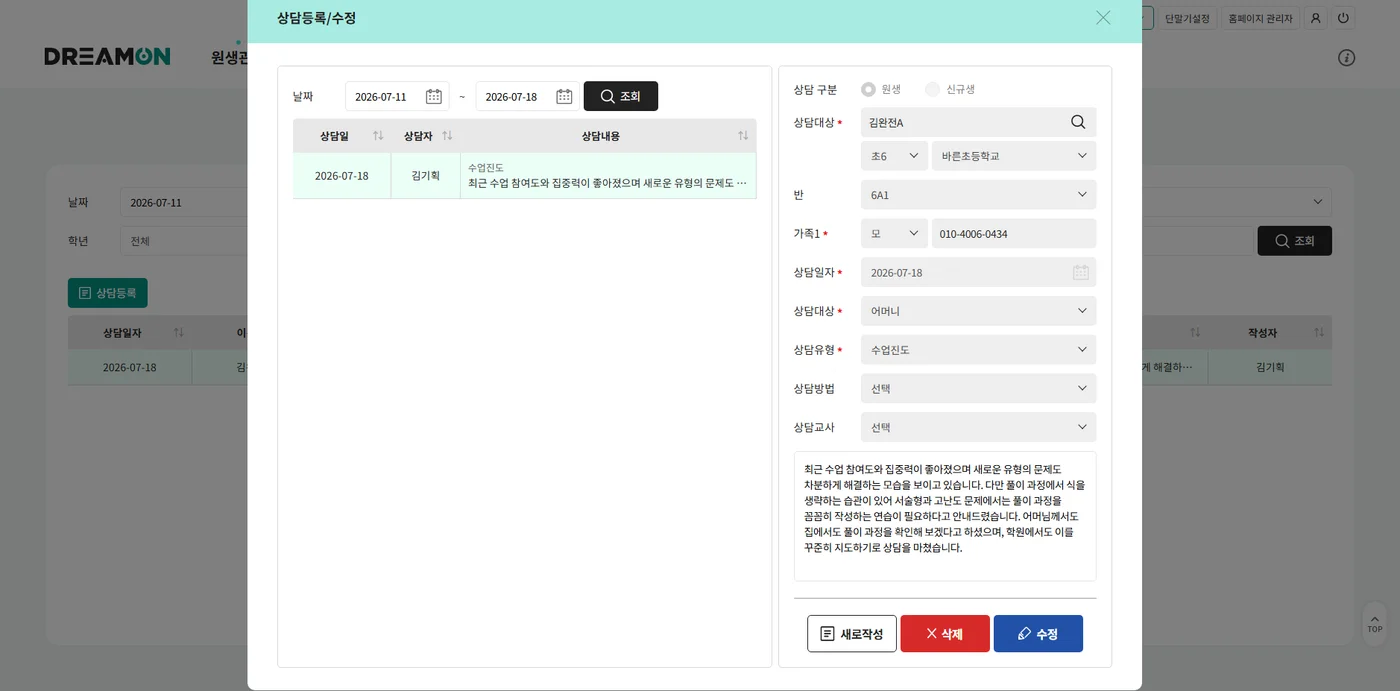This screenshot has height=691, width=1400.
Task: Click the phone number field 010-4006-0434
Action: (x=1014, y=233)
